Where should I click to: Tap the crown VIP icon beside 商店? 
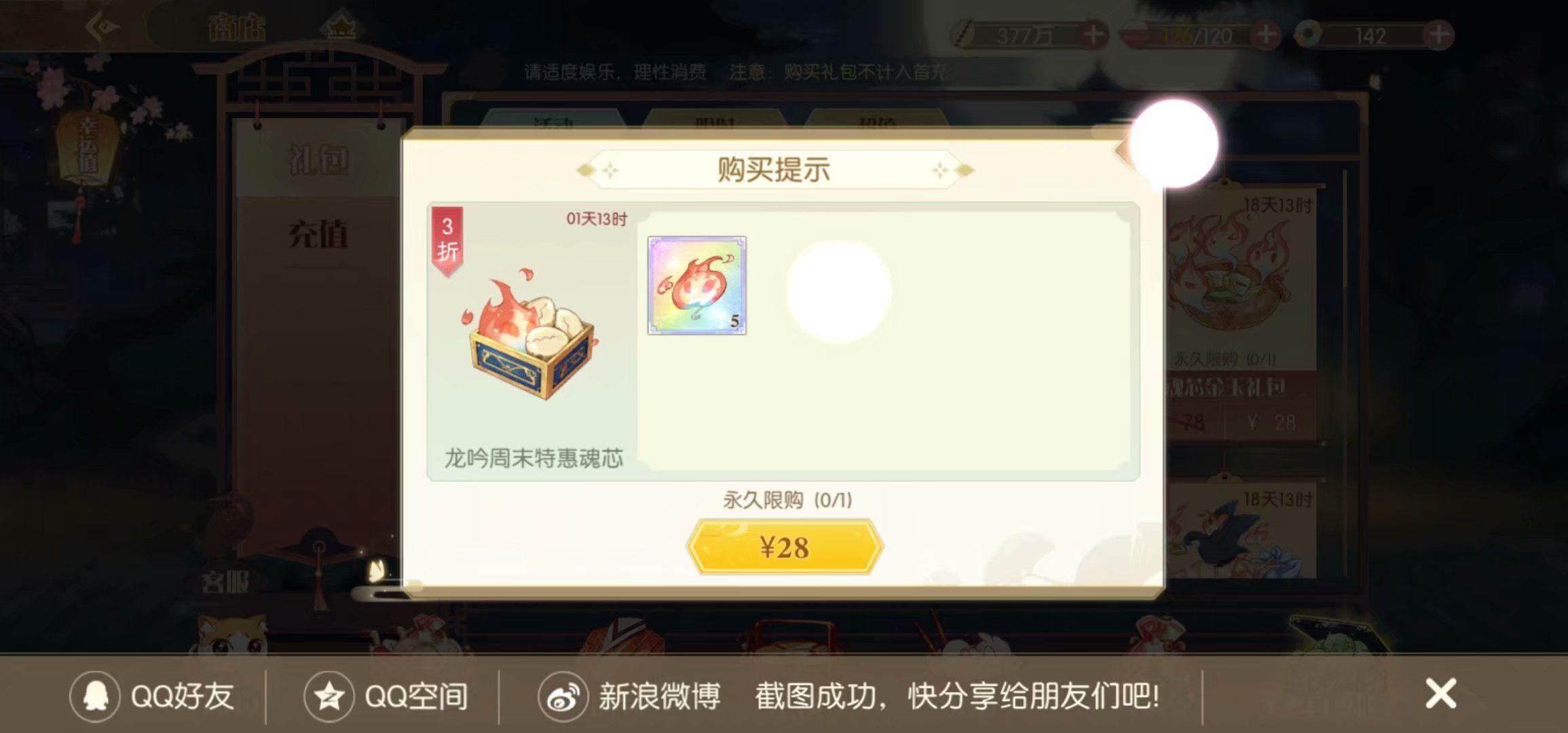pyautogui.click(x=341, y=27)
